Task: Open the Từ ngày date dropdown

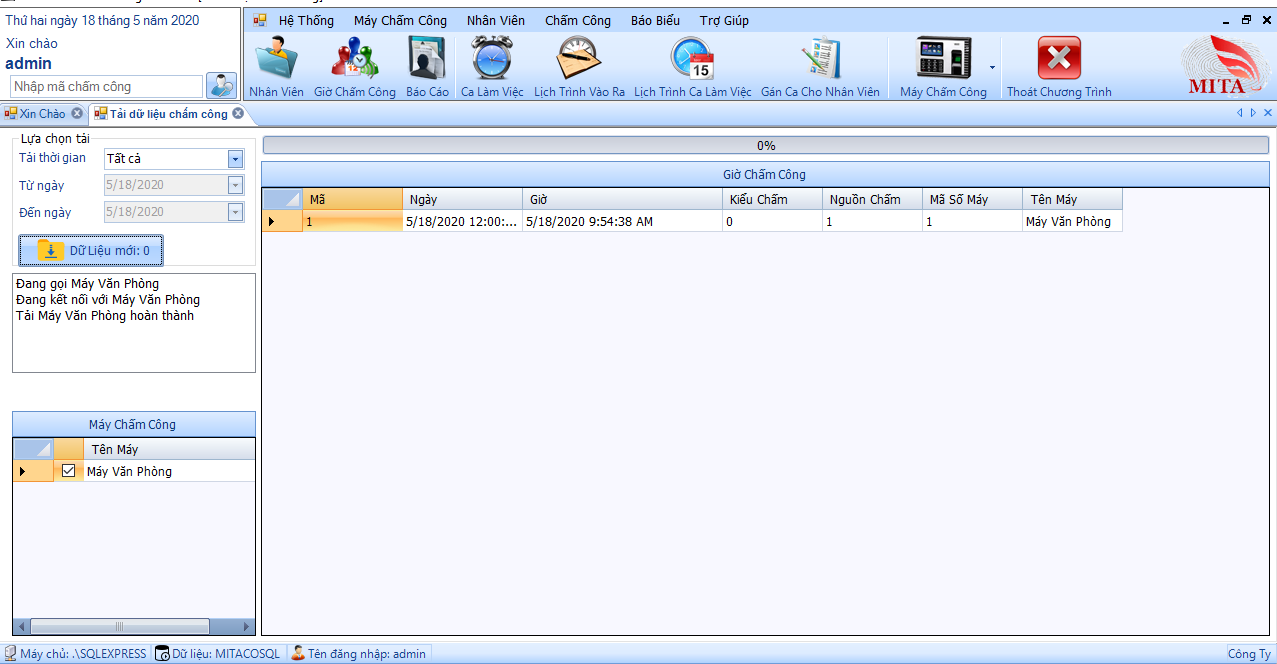Action: pyautogui.click(x=235, y=185)
